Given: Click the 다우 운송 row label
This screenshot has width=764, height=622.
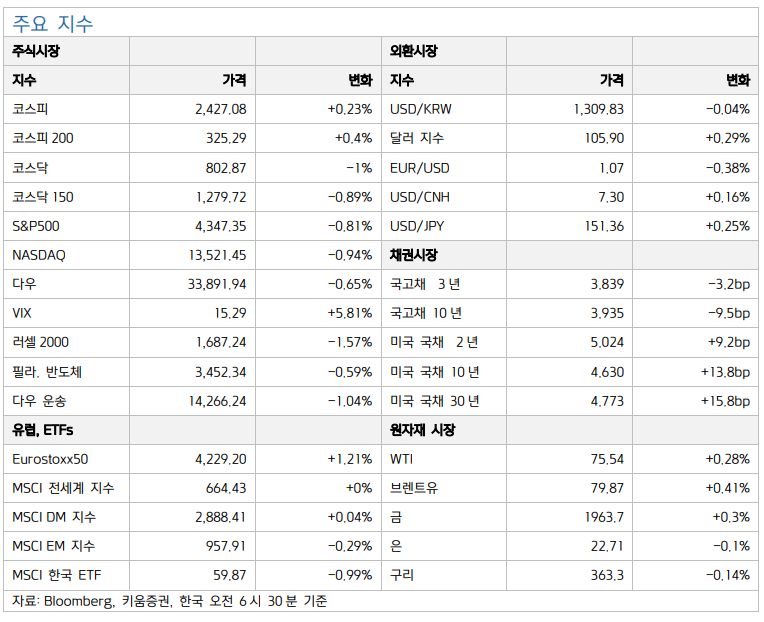Looking at the screenshot, I should [39, 401].
